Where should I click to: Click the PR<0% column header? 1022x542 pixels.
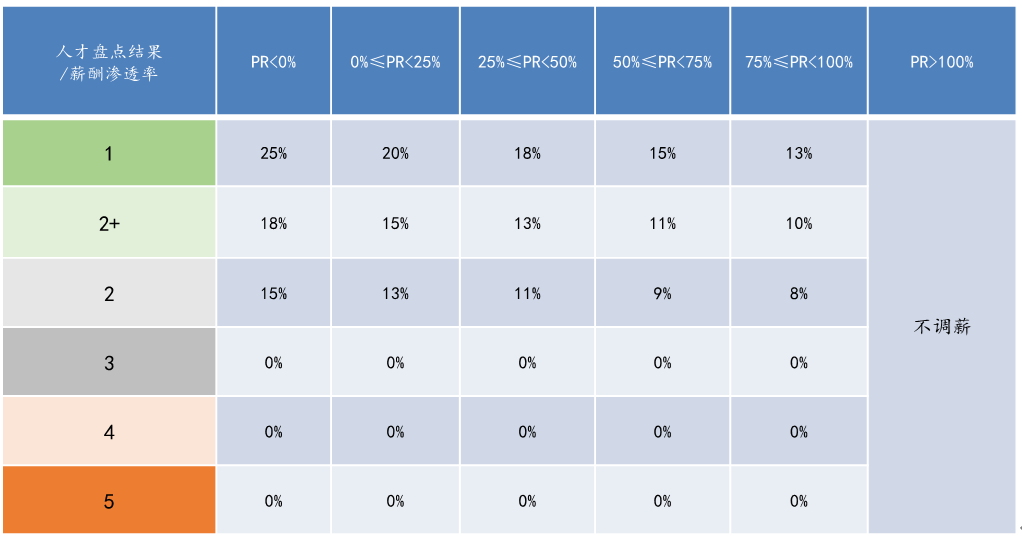pyautogui.click(x=274, y=61)
